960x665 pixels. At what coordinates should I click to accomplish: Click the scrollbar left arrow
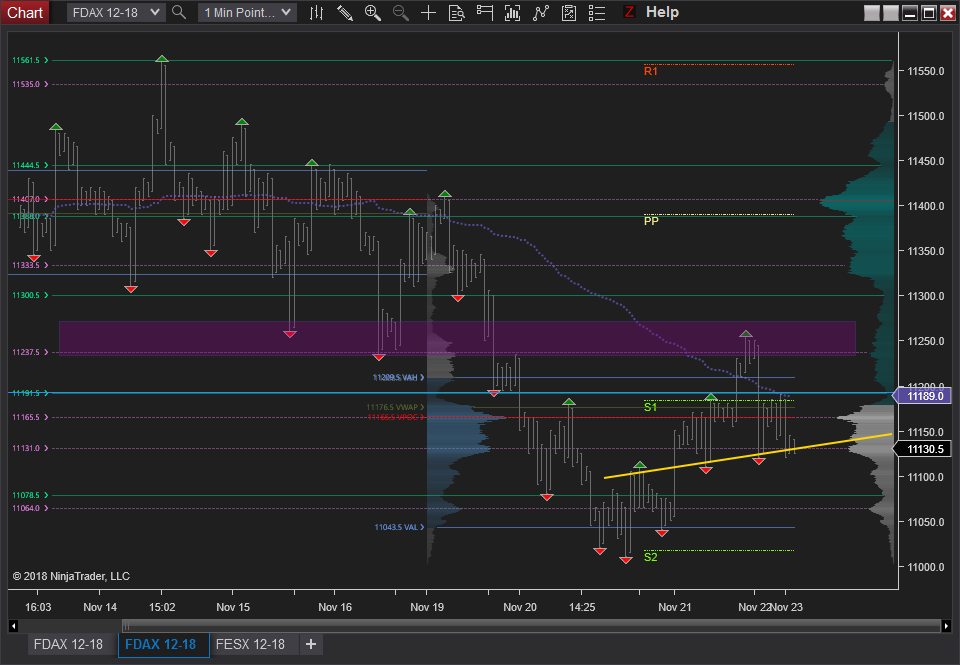tap(13, 626)
